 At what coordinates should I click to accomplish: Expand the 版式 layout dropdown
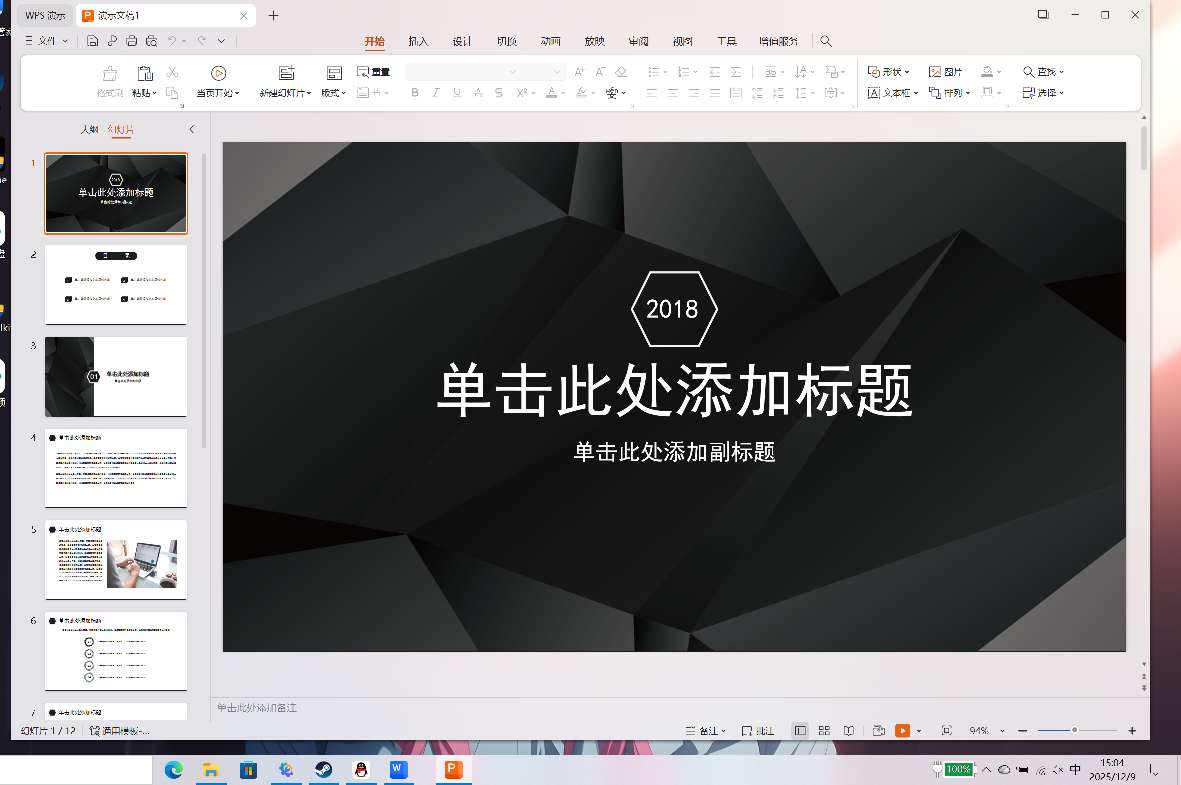click(333, 93)
